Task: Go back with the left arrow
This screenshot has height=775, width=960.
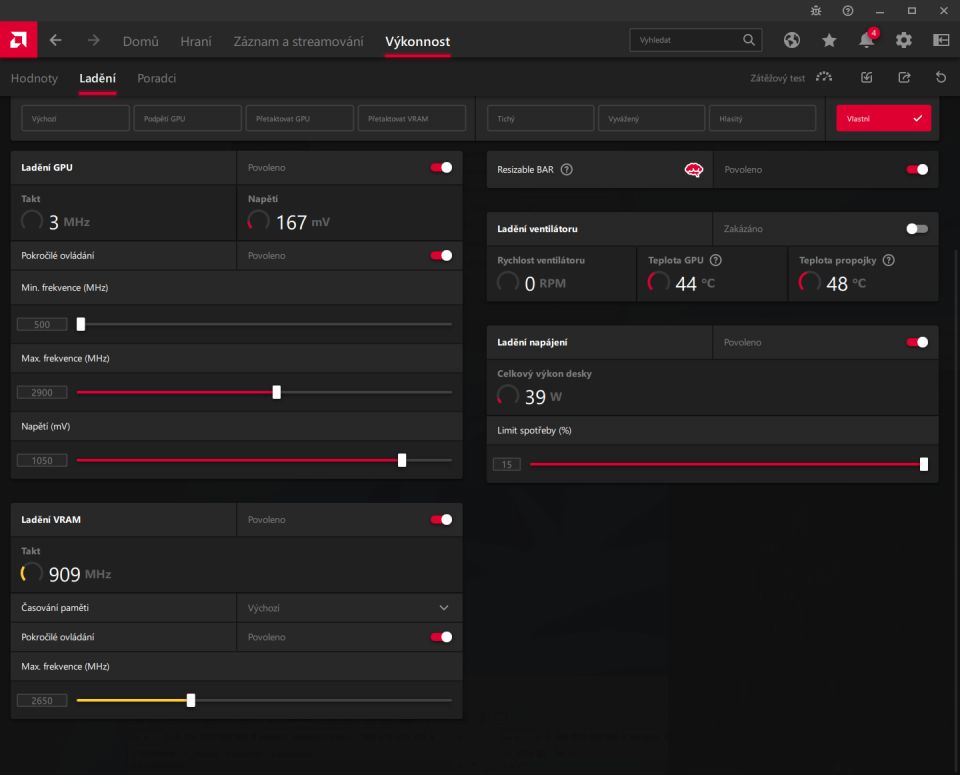Action: [56, 40]
